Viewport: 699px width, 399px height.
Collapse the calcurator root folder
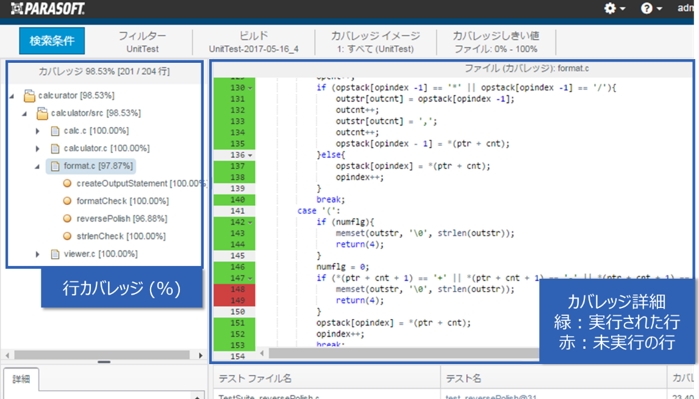pos(12,96)
